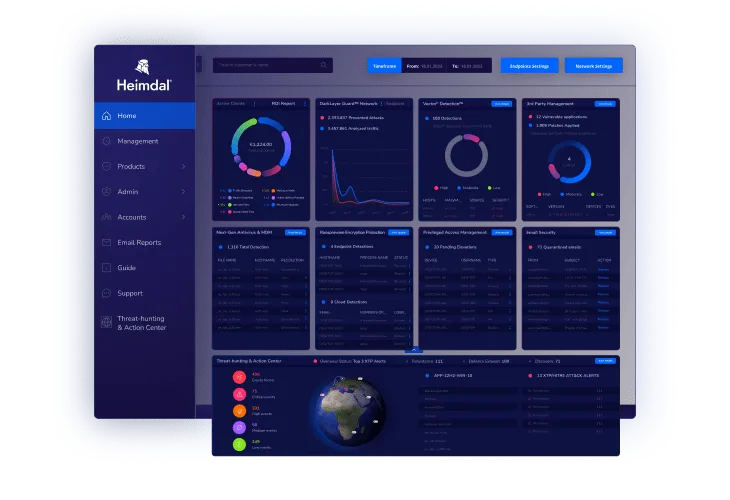This screenshot has height=500, width=730.
Task: Click the purple medium events circle icon
Action: [x=239, y=427]
